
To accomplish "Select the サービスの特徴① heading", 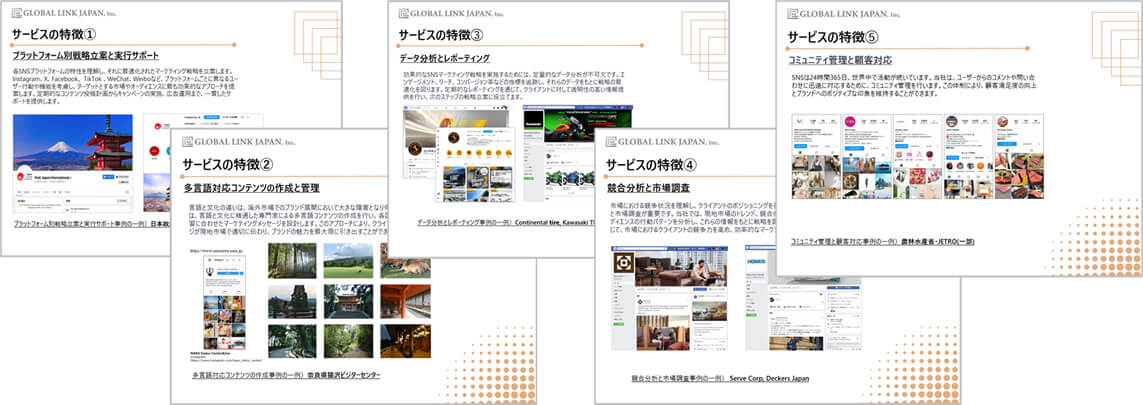I will click(56, 34).
